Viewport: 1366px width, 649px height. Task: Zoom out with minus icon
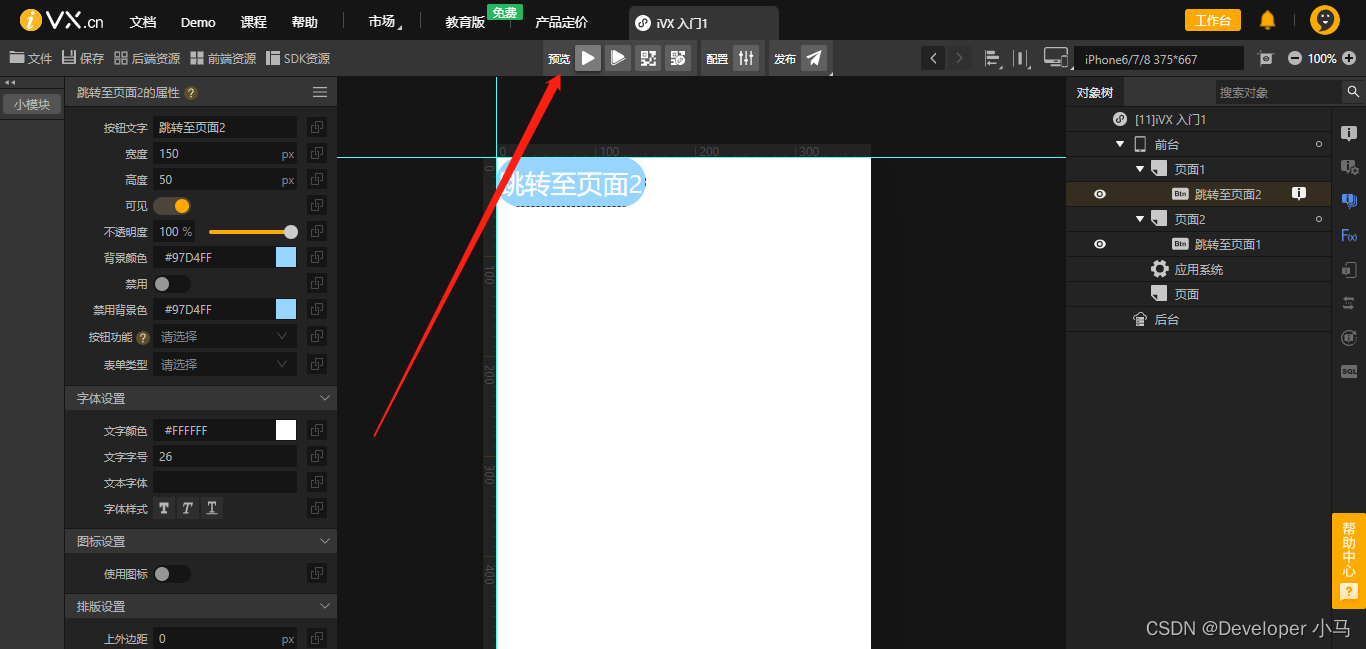click(x=1295, y=59)
